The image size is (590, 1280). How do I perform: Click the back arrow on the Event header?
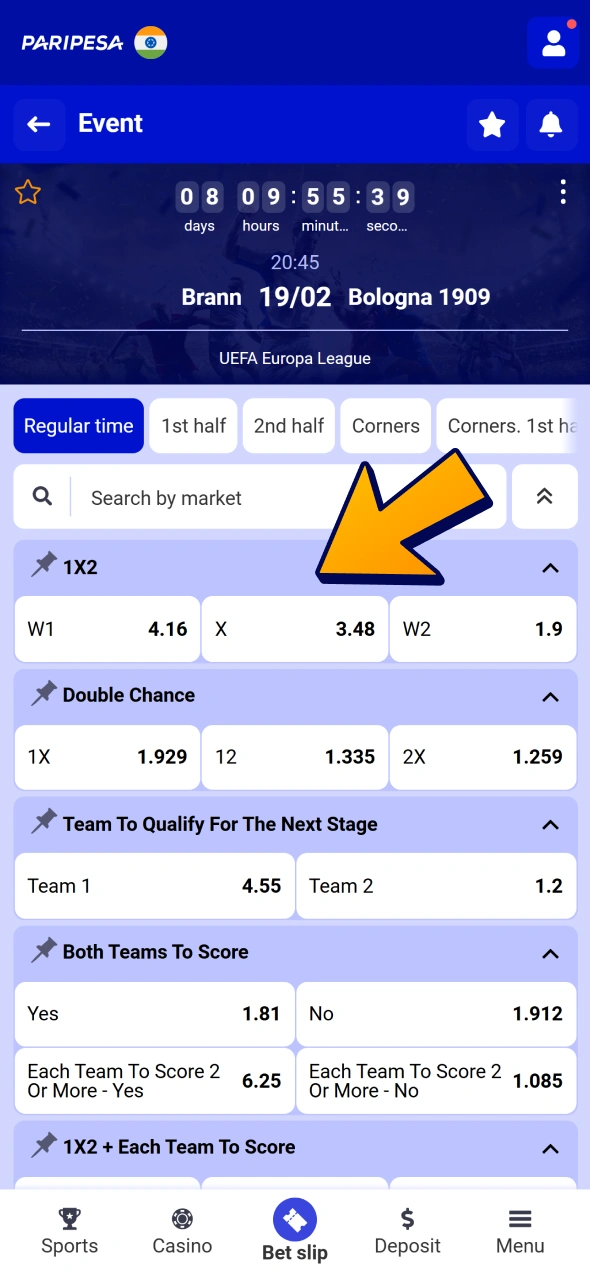[x=39, y=124]
